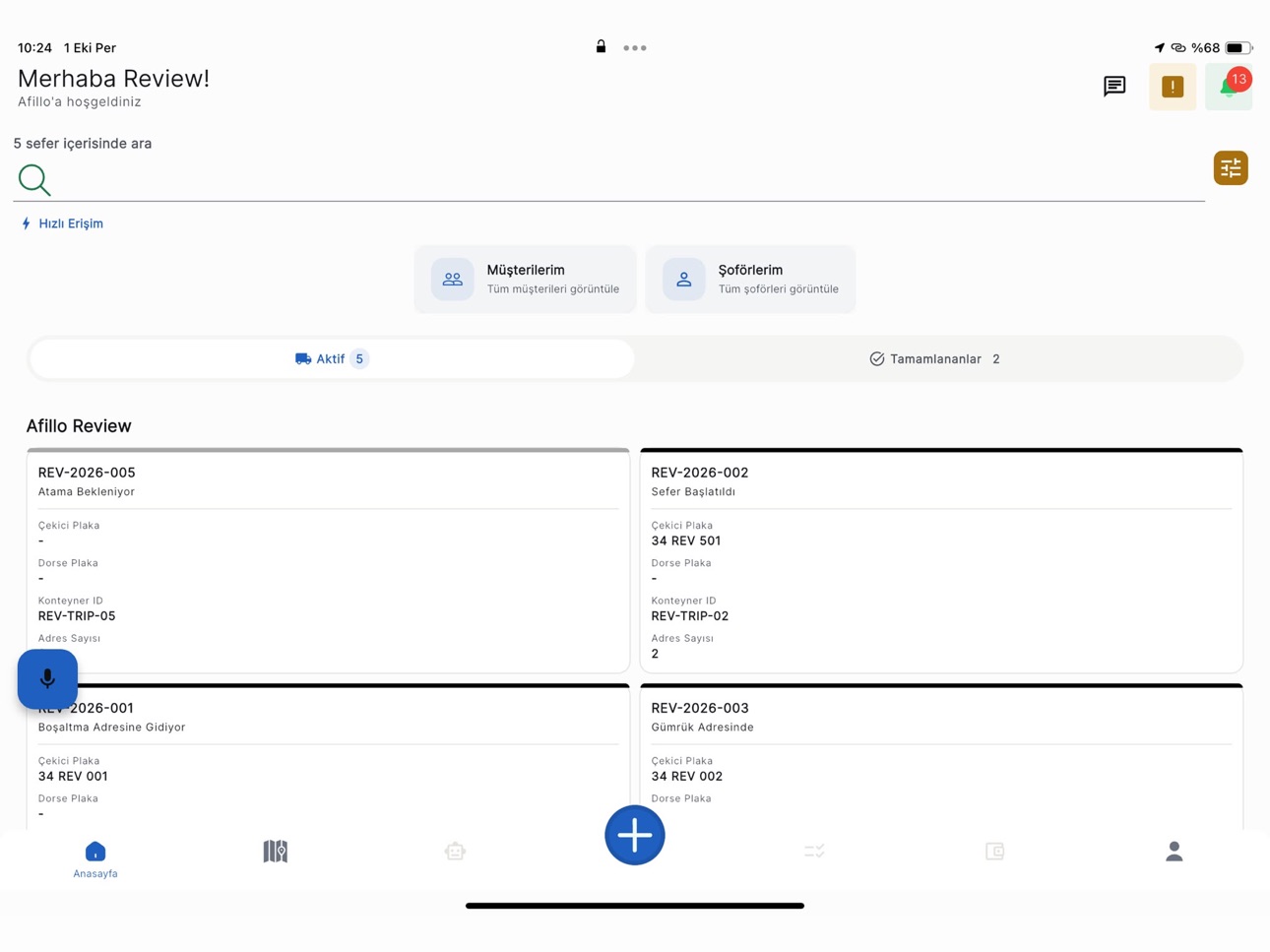Image resolution: width=1270 pixels, height=952 pixels.
Task: Tap the Afillo Review heading
Action: tap(79, 426)
